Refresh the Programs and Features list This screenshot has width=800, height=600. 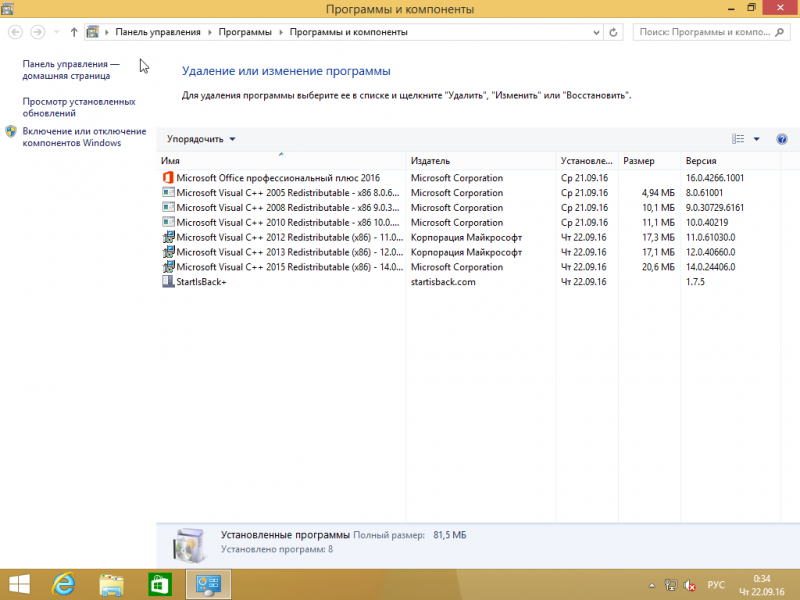tap(613, 32)
